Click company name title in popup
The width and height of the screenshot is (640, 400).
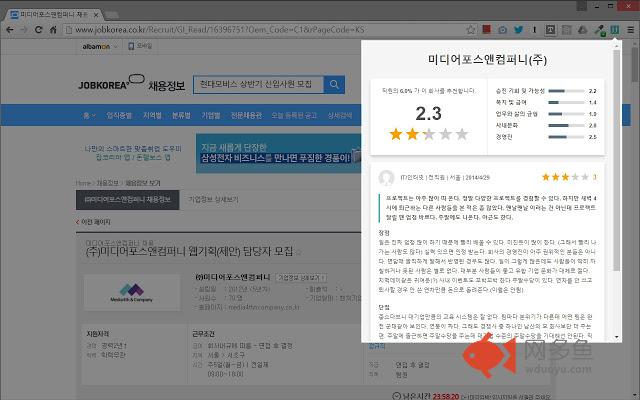coord(487,60)
